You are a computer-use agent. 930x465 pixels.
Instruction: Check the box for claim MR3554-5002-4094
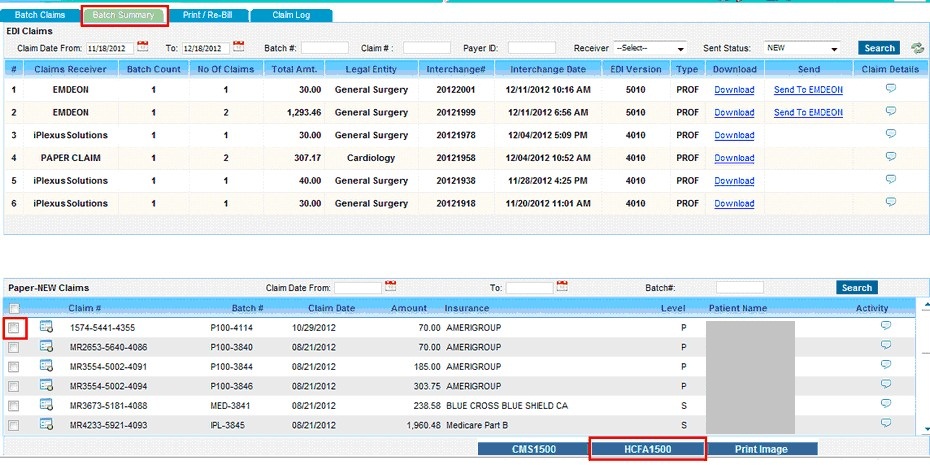pos(14,387)
